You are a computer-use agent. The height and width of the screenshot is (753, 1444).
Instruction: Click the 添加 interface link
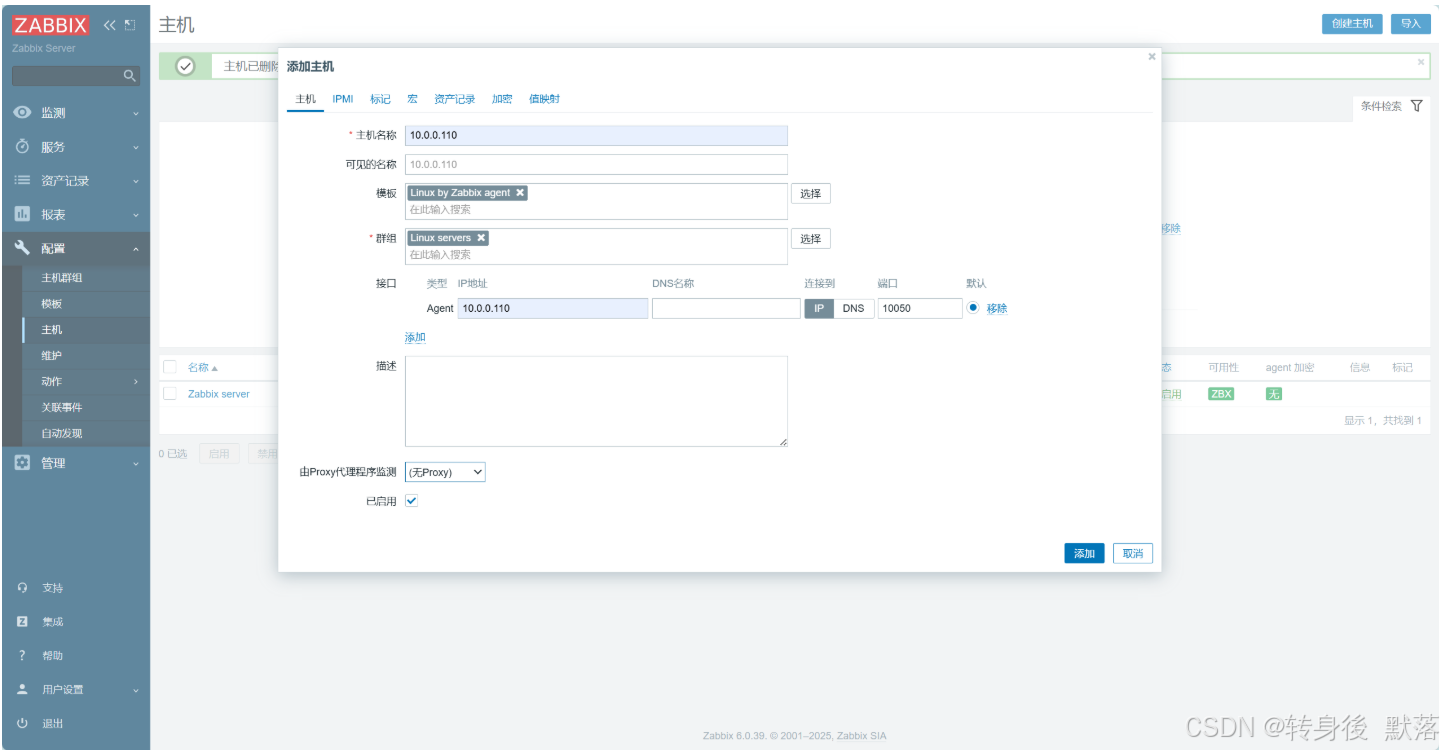pyautogui.click(x=415, y=337)
